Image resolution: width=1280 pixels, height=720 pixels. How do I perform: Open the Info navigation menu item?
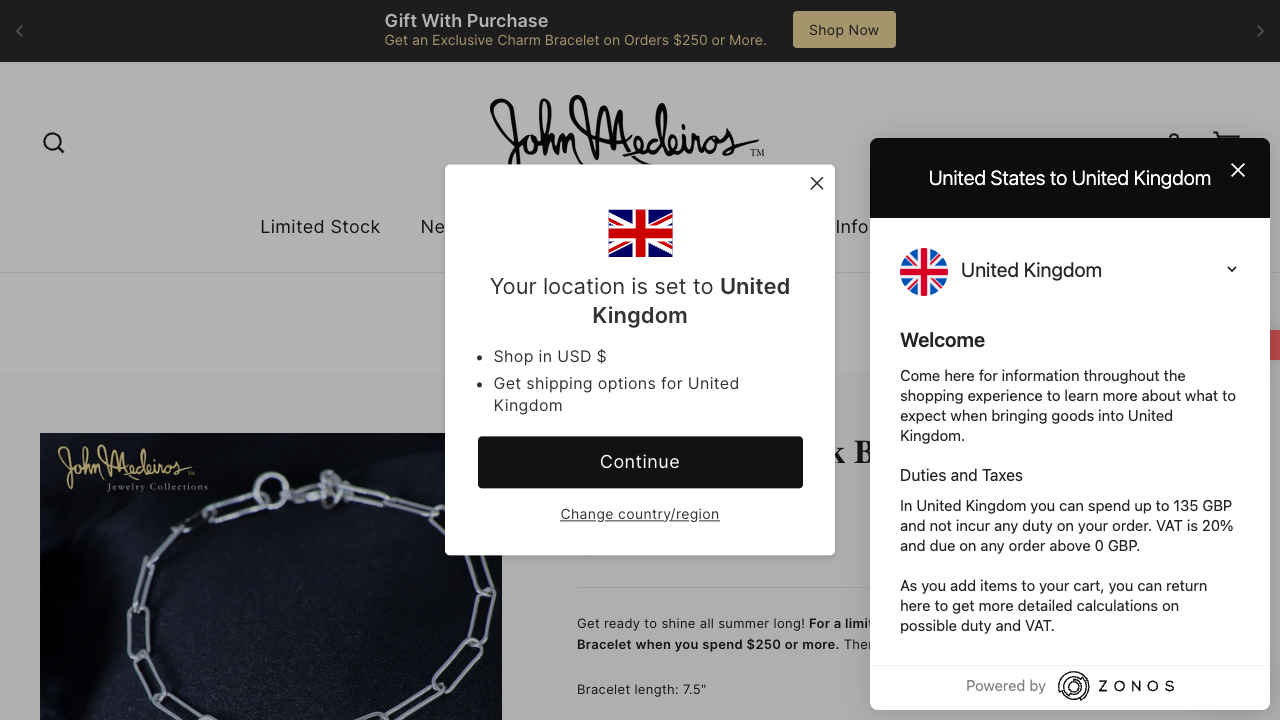coord(852,227)
